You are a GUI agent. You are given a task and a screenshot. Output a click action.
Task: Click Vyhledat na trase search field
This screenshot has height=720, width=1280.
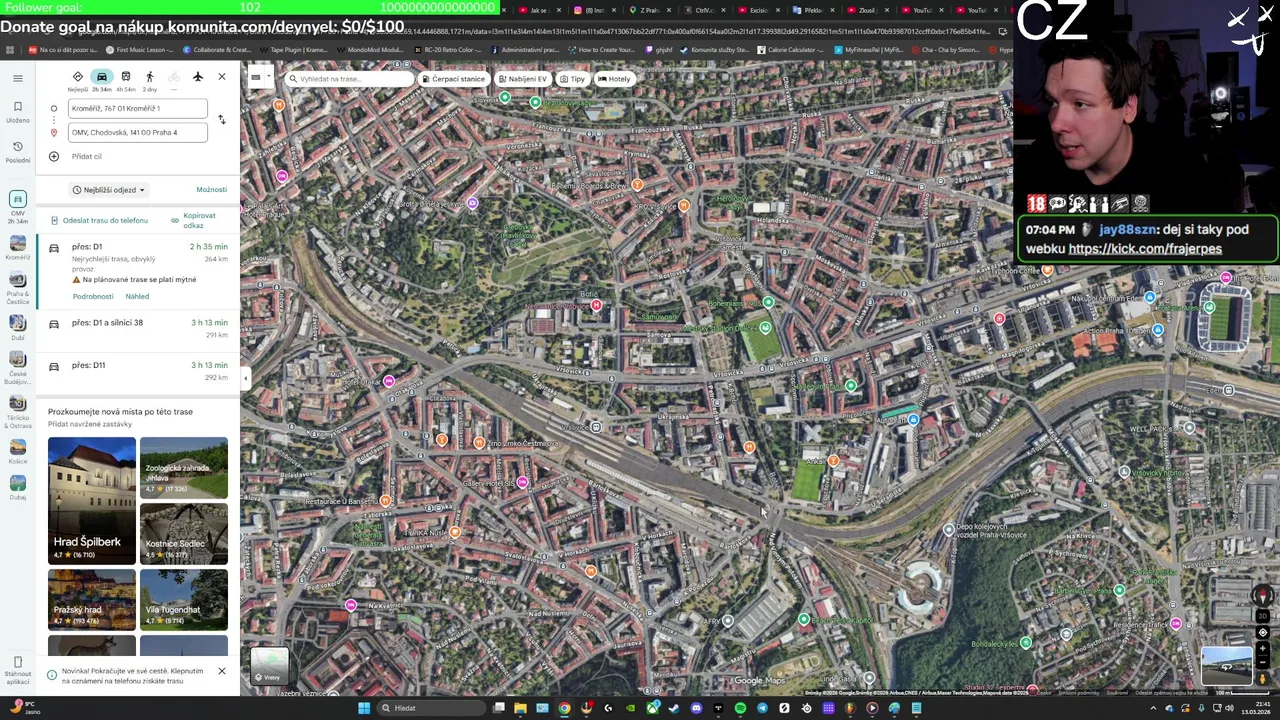350,79
